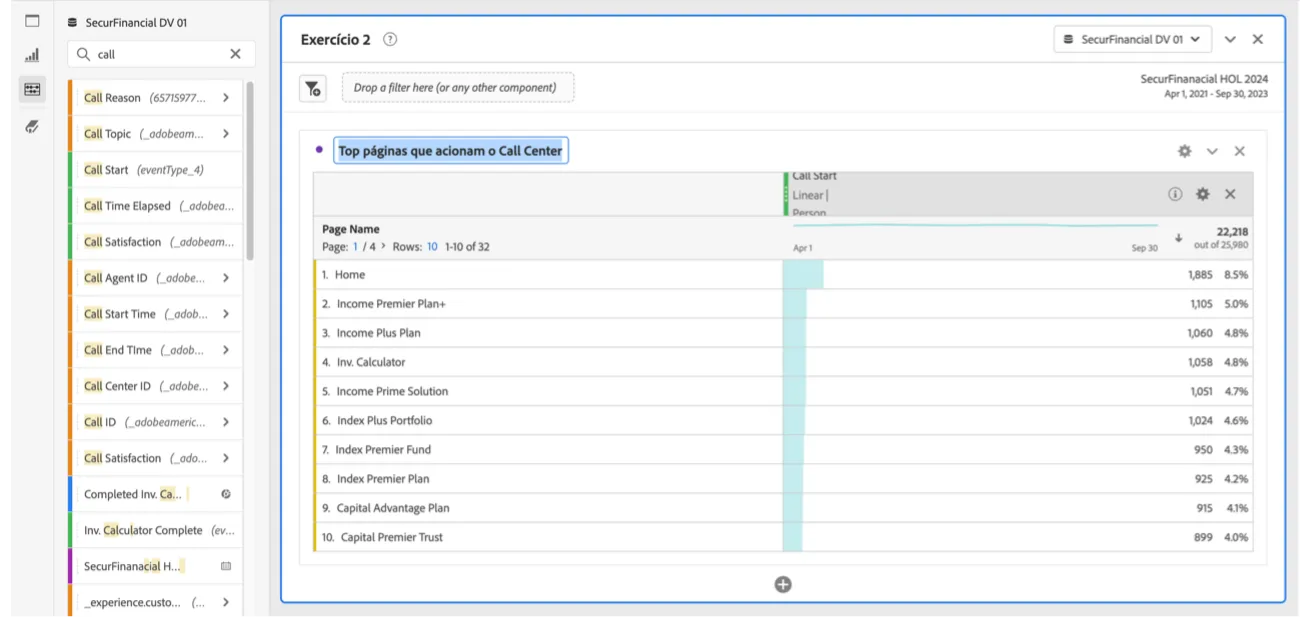Expand the Call Center ID dimension
Screen dimensions: 1304x620
click(226, 386)
